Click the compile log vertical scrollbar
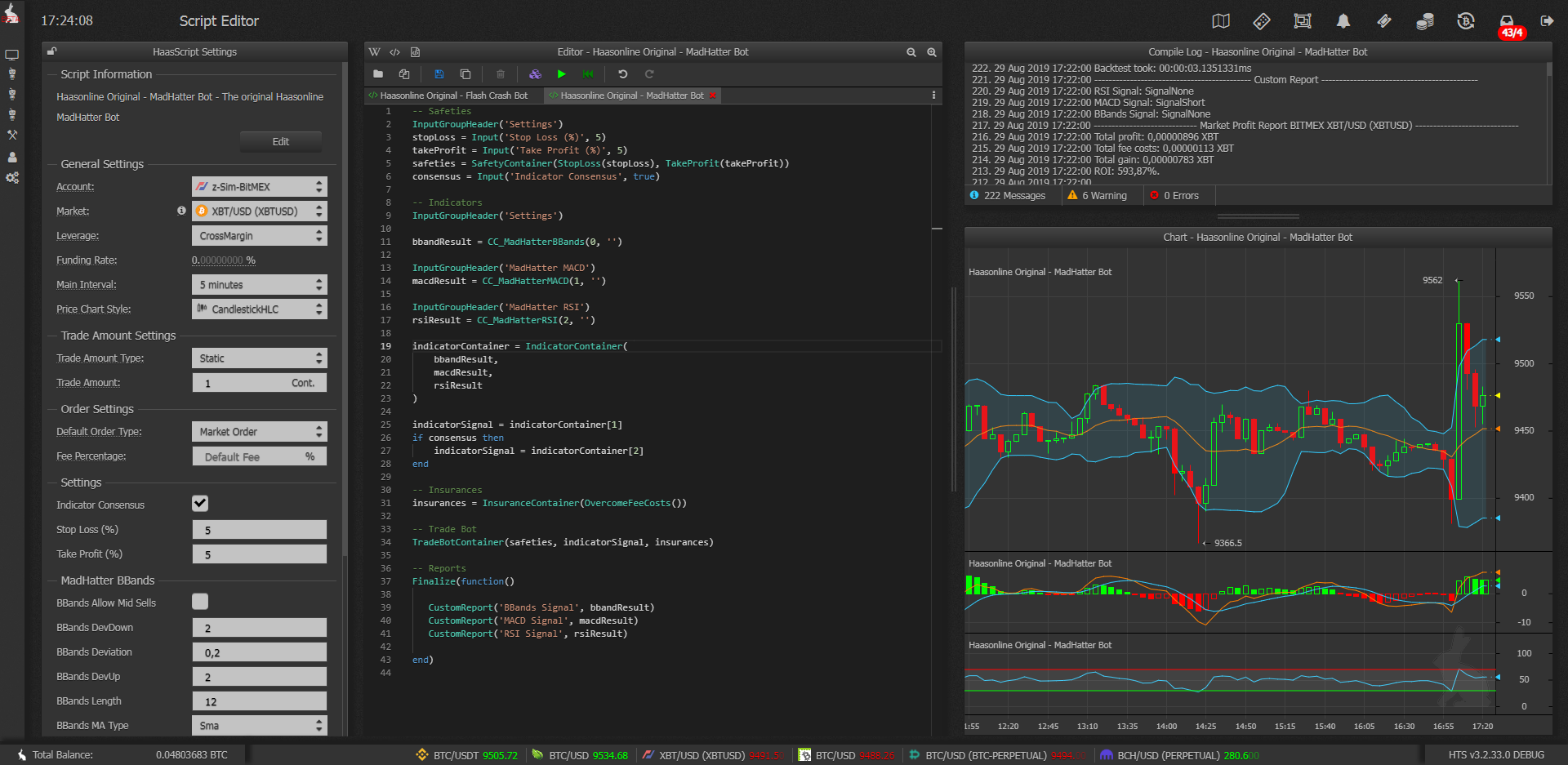Viewport: 1568px width, 765px height. pyautogui.click(x=1549, y=122)
